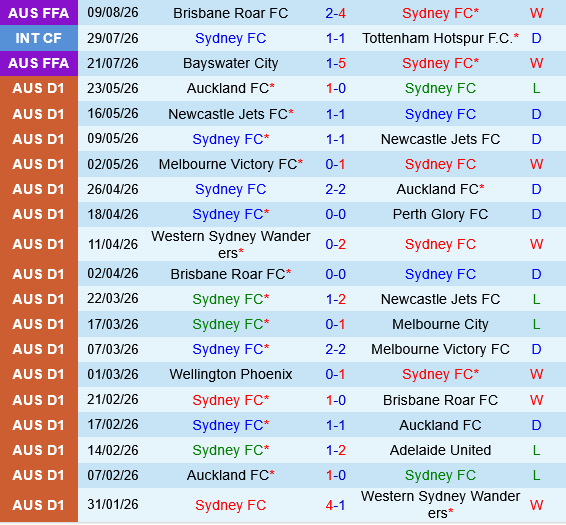Click date 23/05/26
Viewport: 566px width, 525px height.
click(x=113, y=88)
